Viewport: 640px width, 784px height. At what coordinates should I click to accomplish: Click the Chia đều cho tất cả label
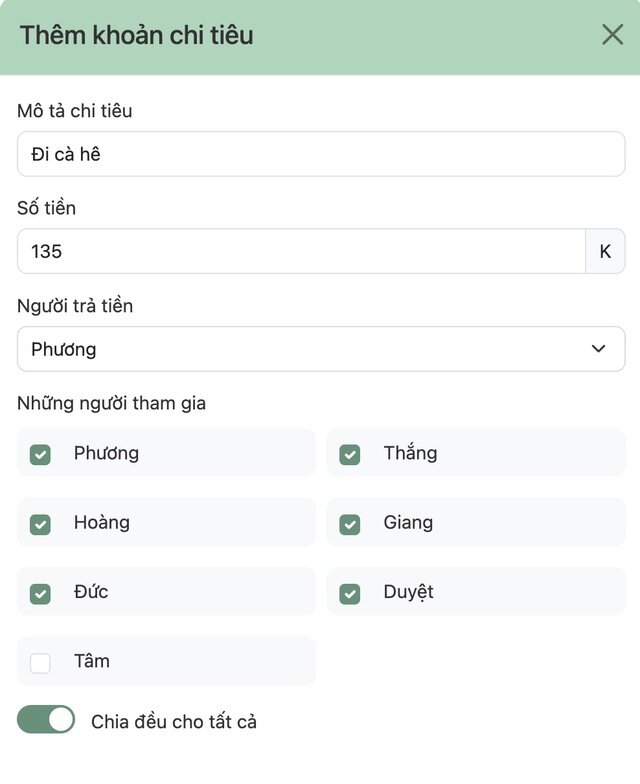(x=174, y=721)
